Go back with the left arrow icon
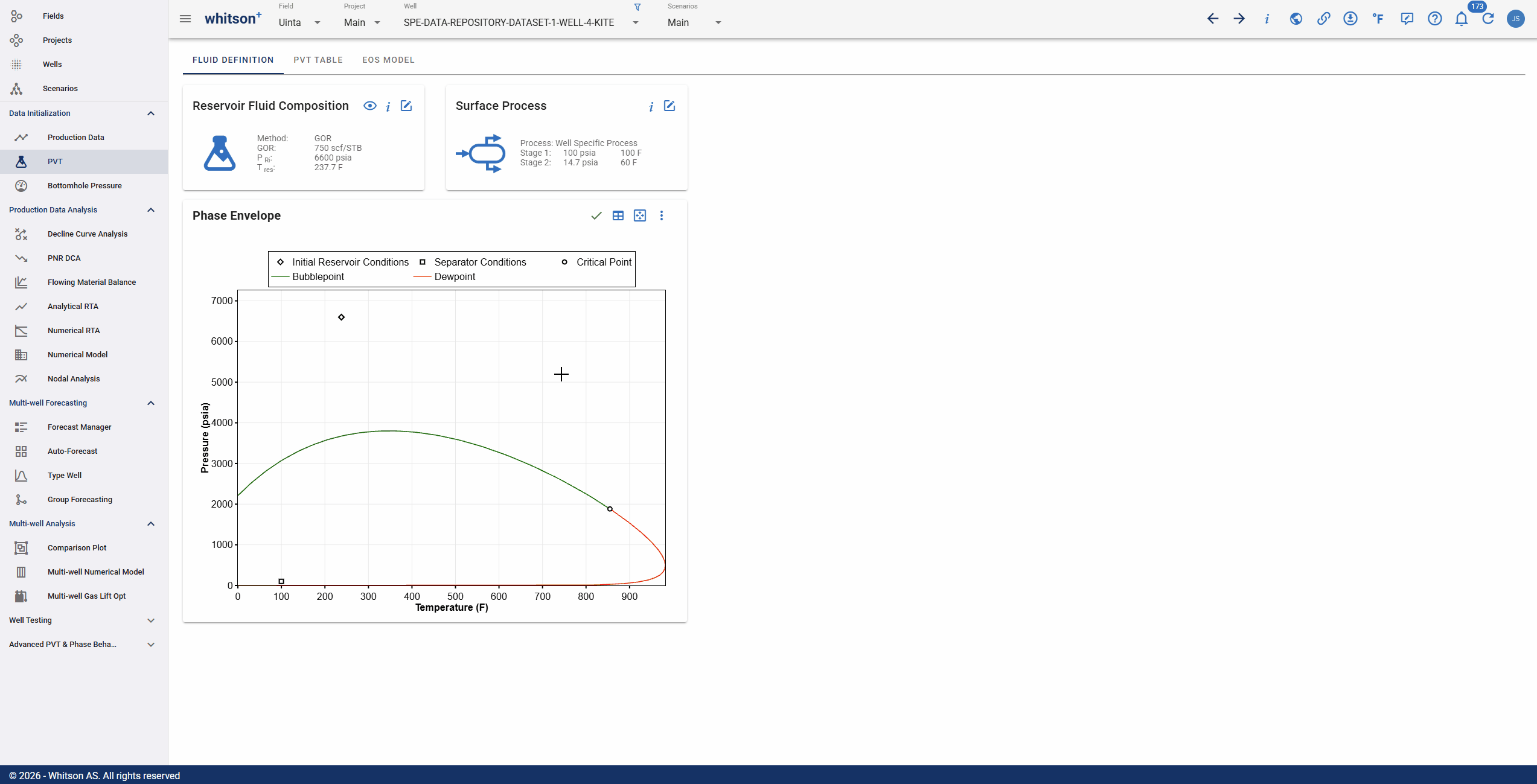Screen dimensions: 1537x784 pyautogui.click(x=1213, y=19)
